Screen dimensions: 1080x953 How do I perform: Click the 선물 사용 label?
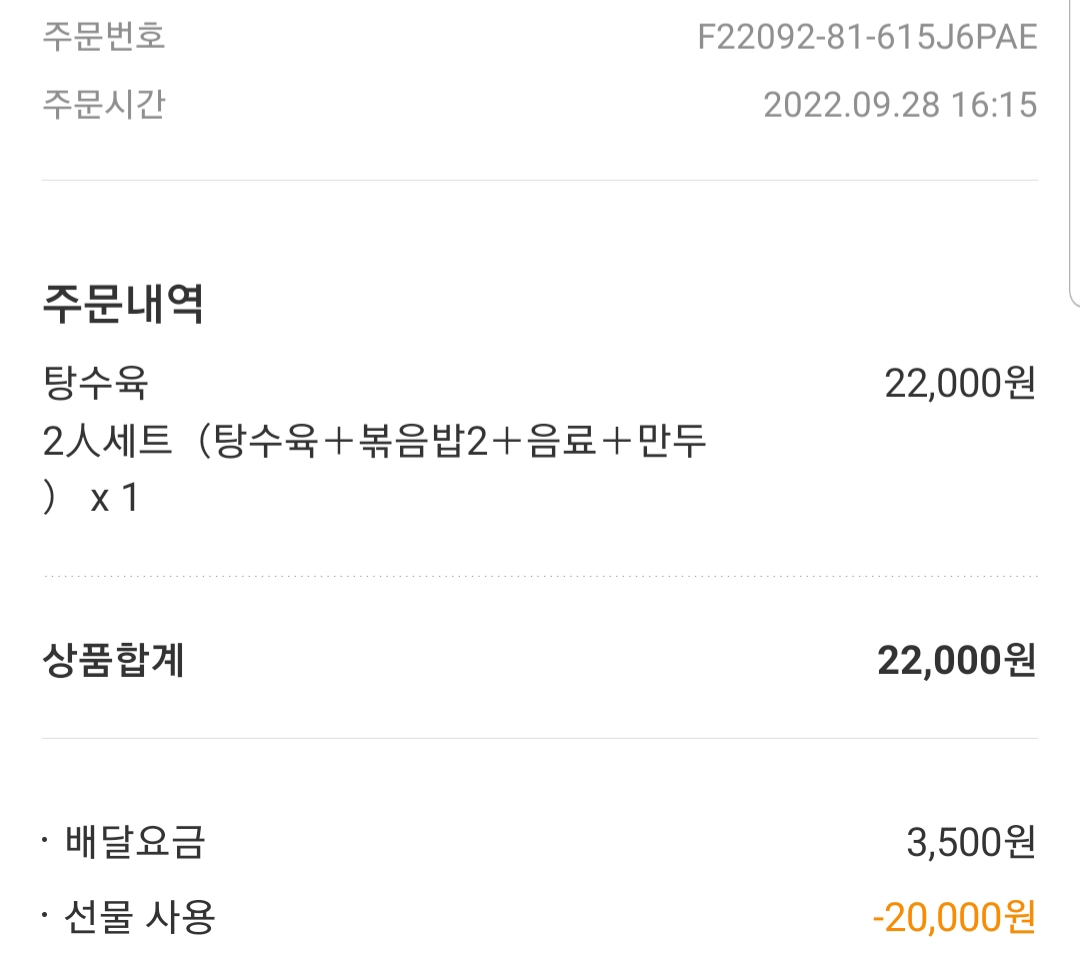click(140, 917)
